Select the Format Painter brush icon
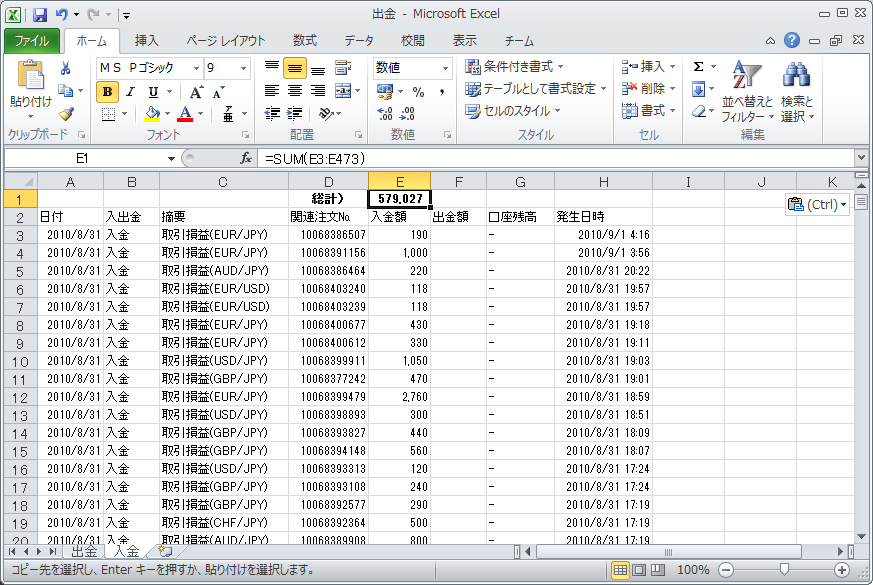 coord(66,114)
